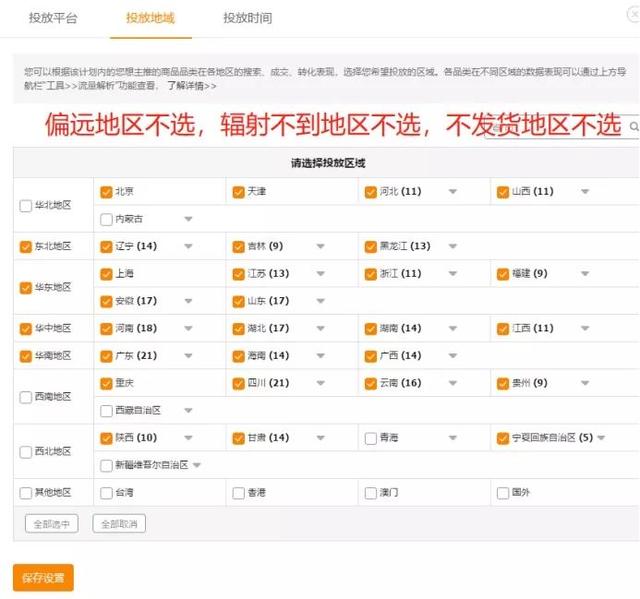
Task: Check the 国外 checkbox
Action: (x=503, y=493)
